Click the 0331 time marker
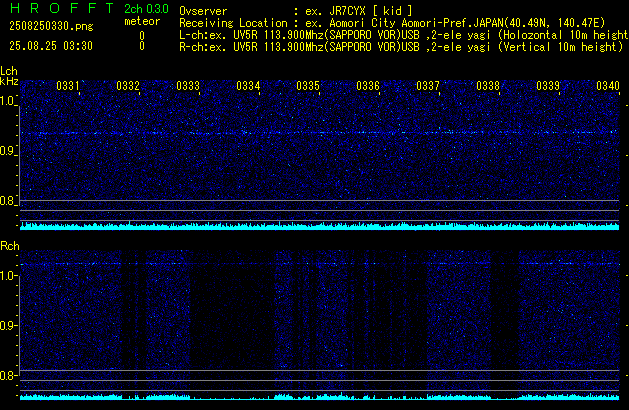Viewport: 629px width, 410px height. [68, 86]
